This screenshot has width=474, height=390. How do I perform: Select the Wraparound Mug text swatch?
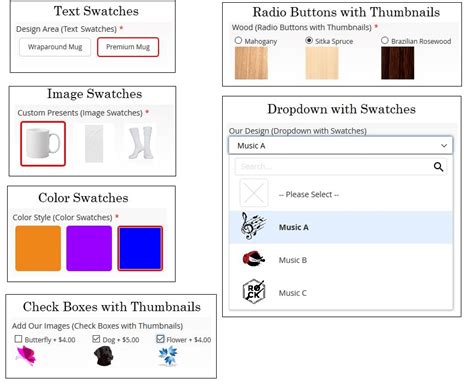(55, 47)
